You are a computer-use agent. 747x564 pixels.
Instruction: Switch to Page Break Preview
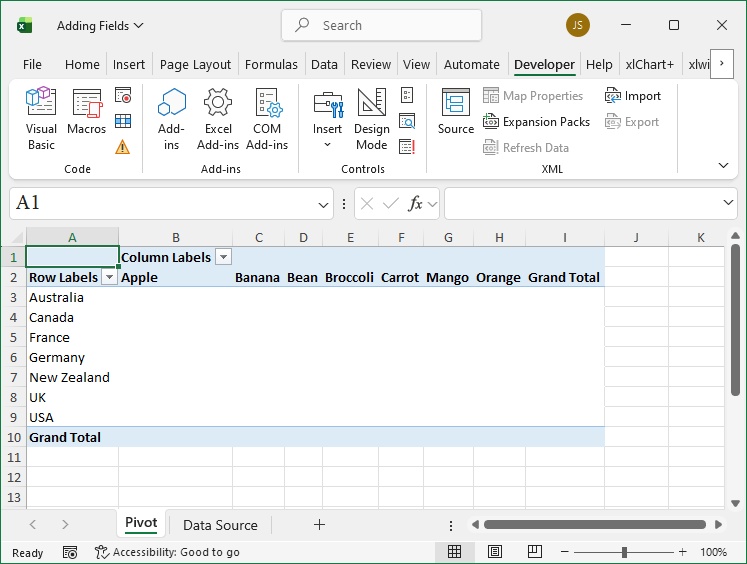535,552
